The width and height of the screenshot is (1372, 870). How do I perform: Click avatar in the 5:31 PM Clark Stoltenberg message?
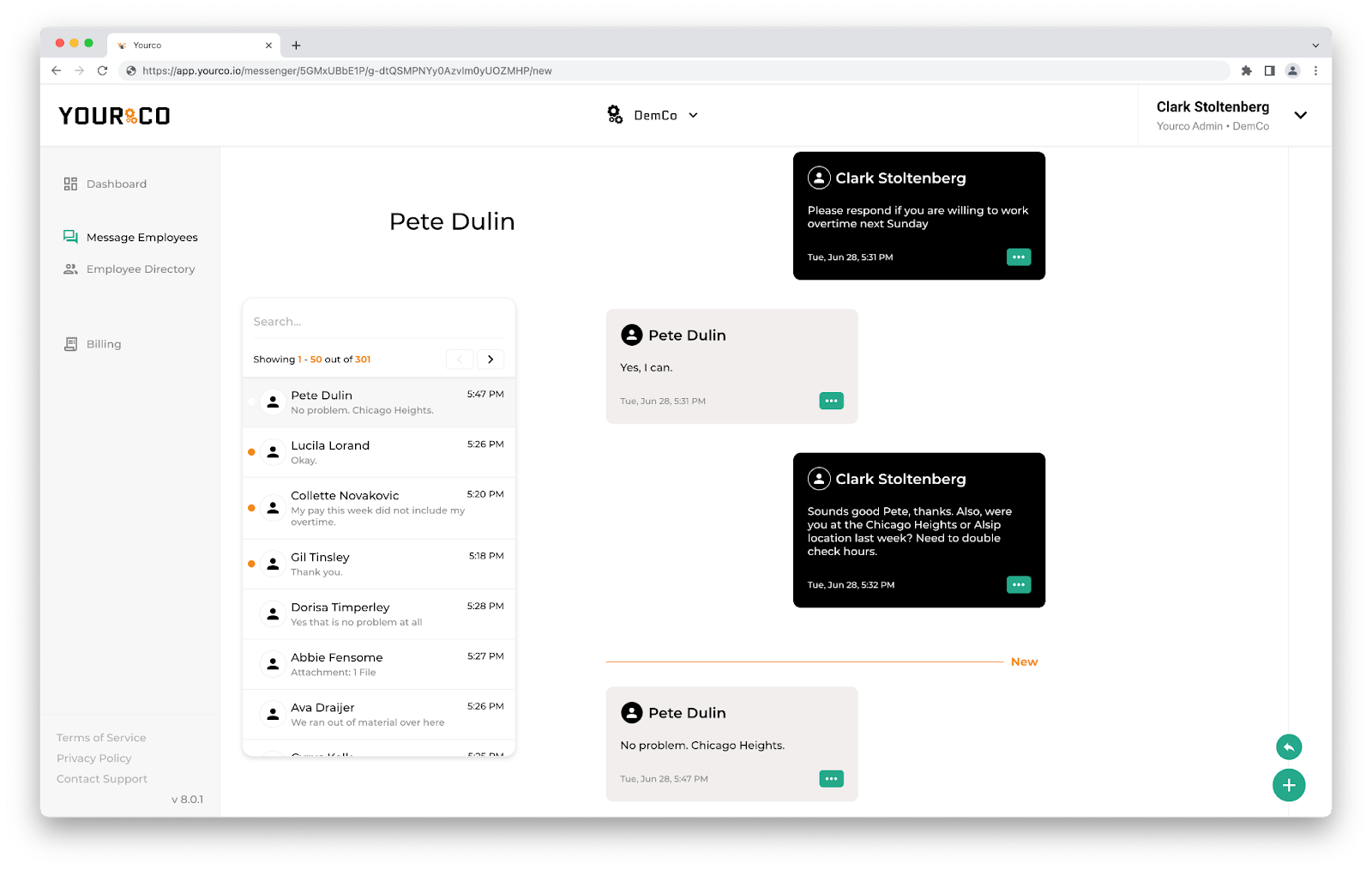[819, 178]
